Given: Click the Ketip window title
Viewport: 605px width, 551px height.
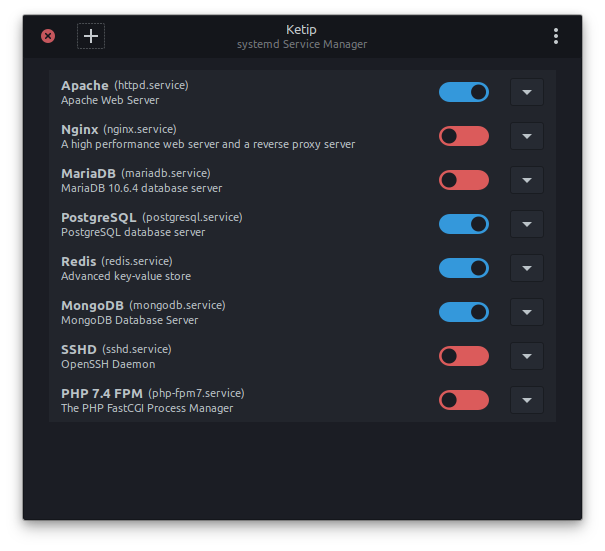Looking at the screenshot, I should (301, 29).
